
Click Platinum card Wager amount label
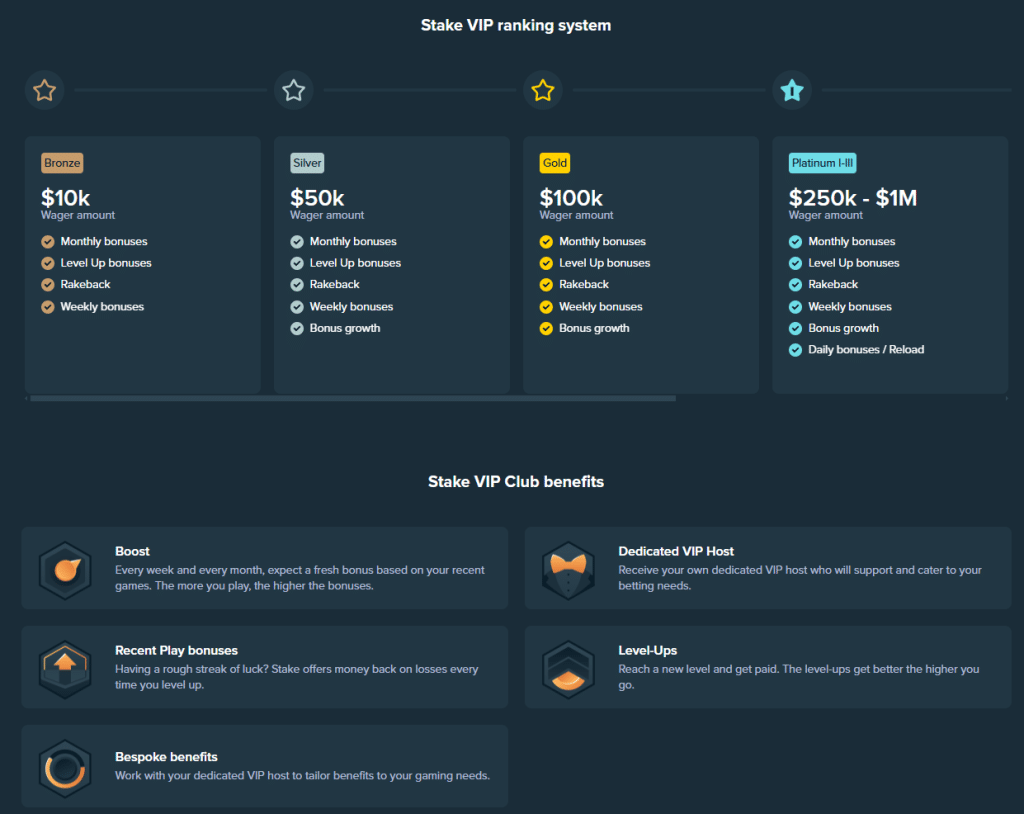tap(825, 216)
